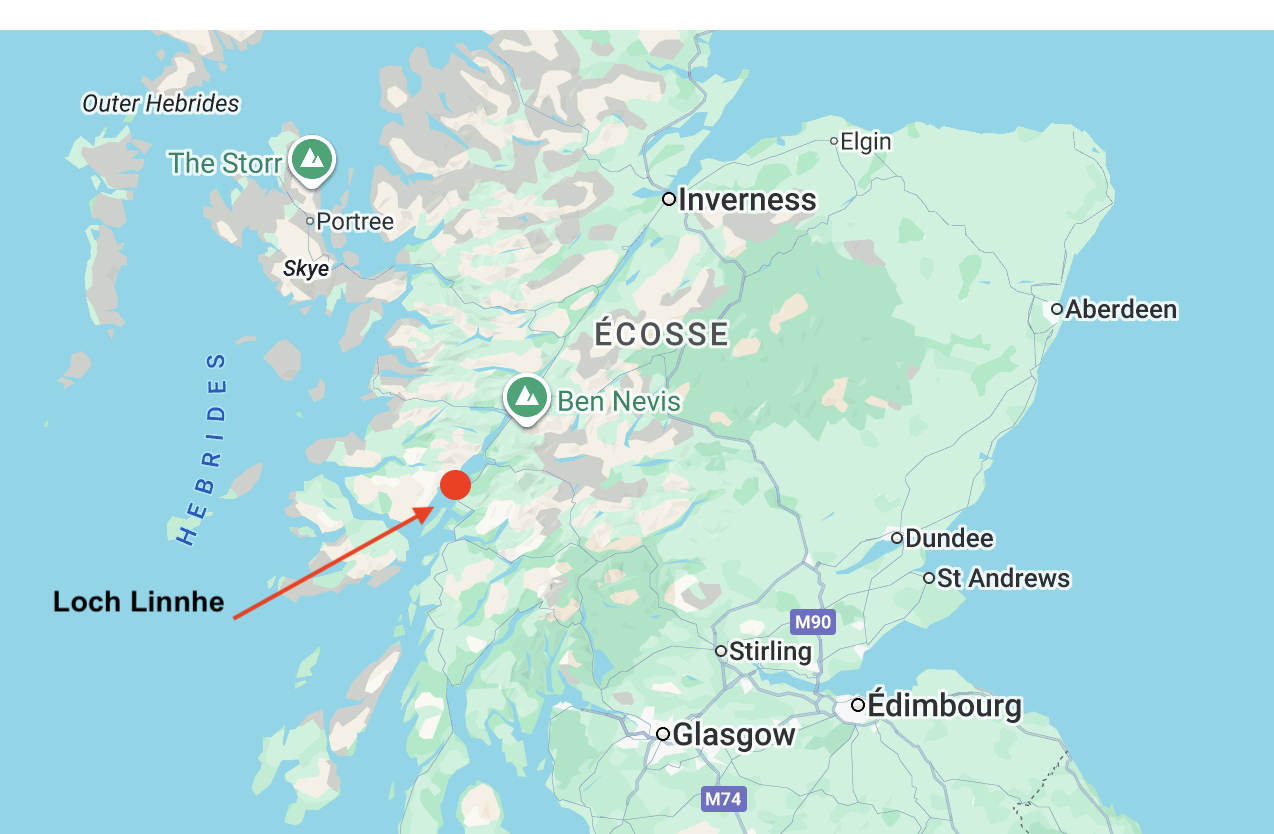Screen dimensions: 1274x834
Task: Click the M90 motorway shield
Action: click(x=812, y=622)
